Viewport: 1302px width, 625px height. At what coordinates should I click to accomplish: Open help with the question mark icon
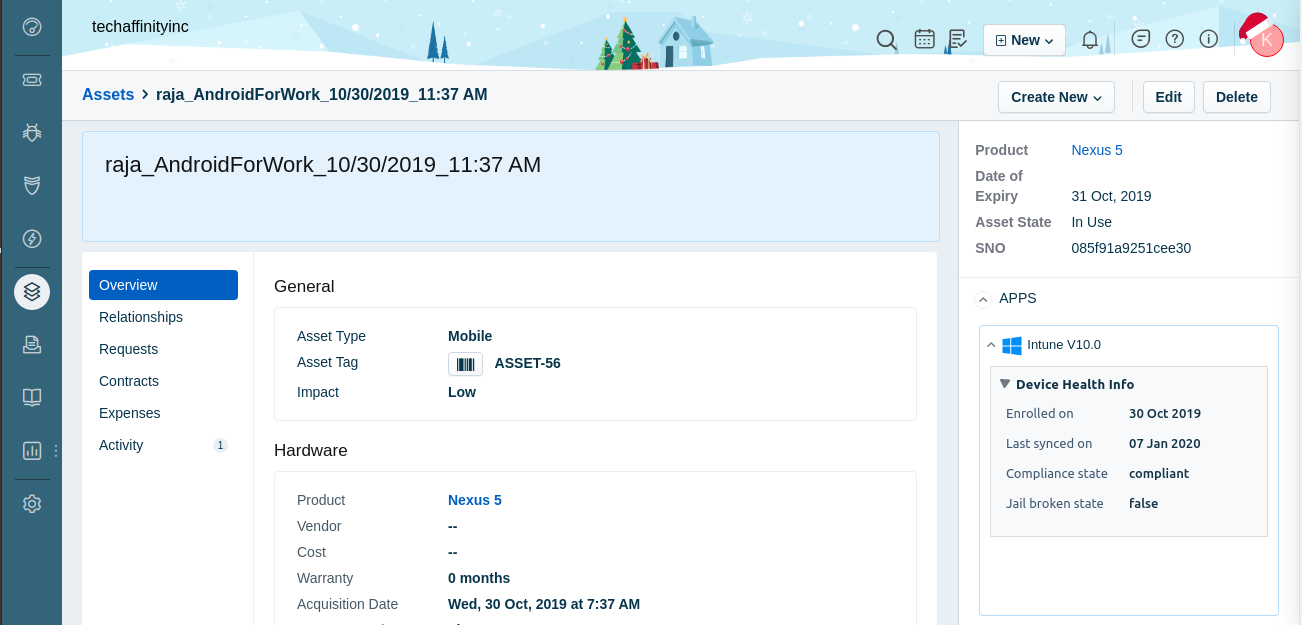click(1174, 38)
